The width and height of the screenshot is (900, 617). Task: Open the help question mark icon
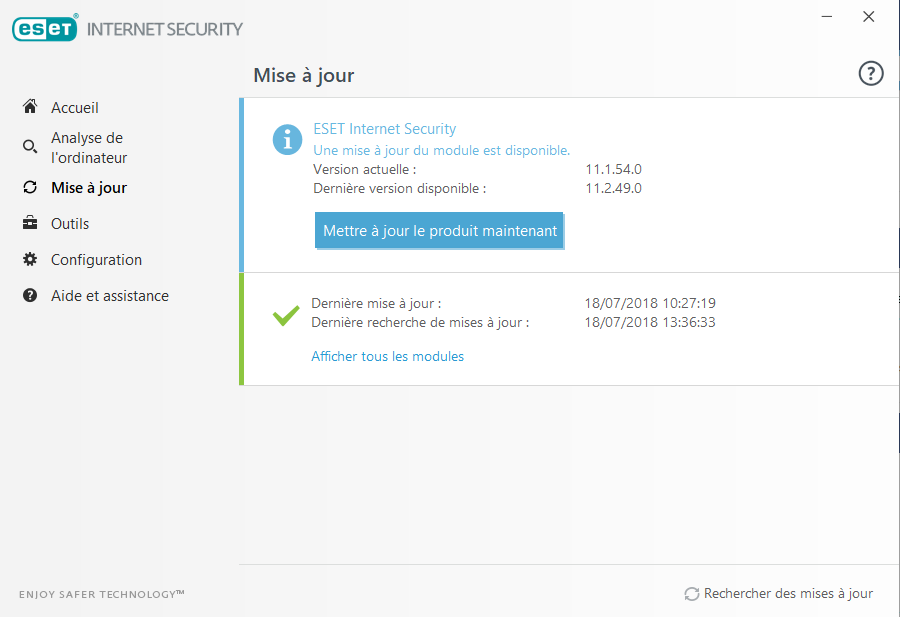871,73
